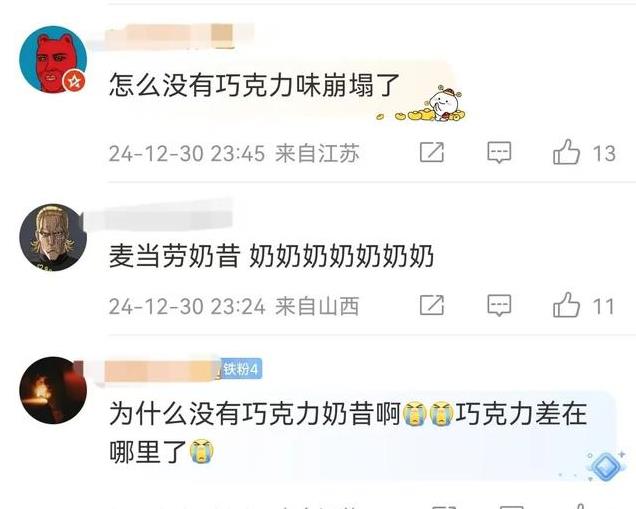Tap the verified badge on red avatar
Viewport: 636px width, 509px height.
pyautogui.click(x=75, y=82)
